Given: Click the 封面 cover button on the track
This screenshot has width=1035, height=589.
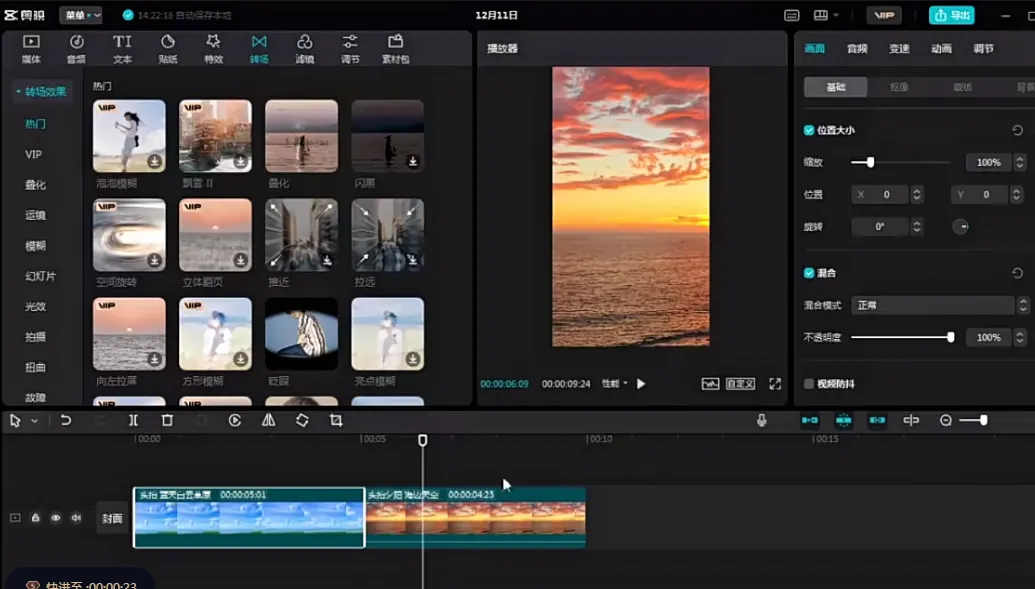Looking at the screenshot, I should (112, 518).
